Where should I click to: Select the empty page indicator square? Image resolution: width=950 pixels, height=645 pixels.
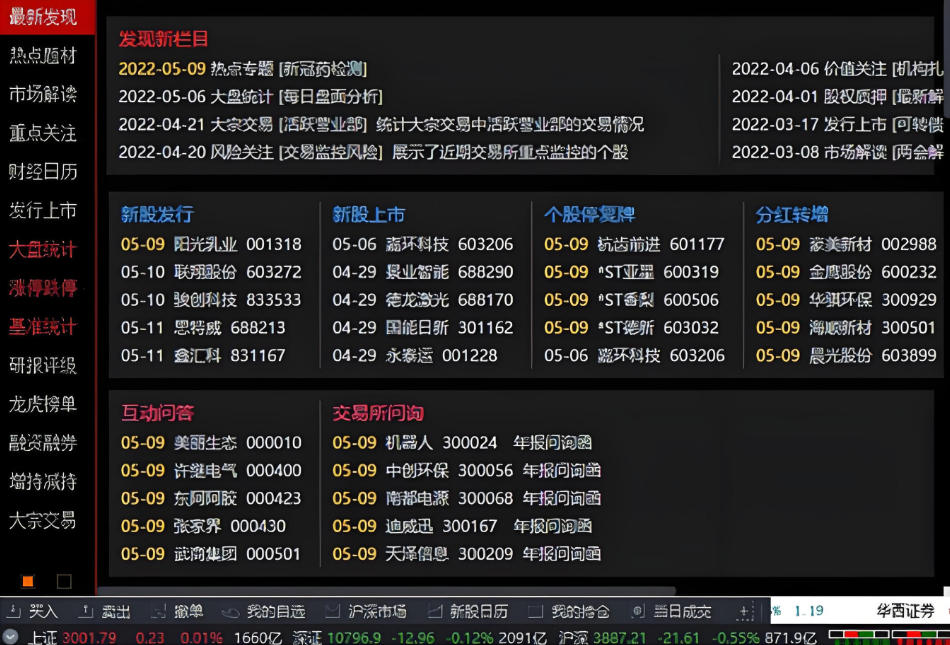(x=64, y=581)
